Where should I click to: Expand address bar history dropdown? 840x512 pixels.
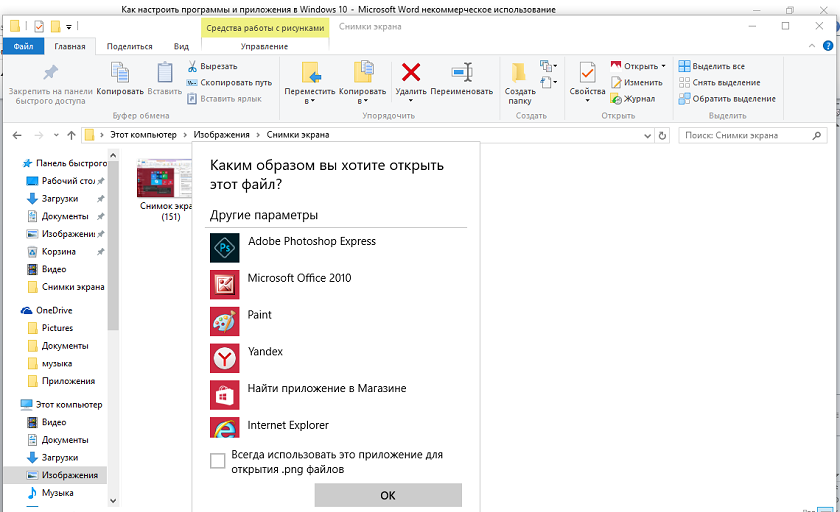(x=647, y=135)
